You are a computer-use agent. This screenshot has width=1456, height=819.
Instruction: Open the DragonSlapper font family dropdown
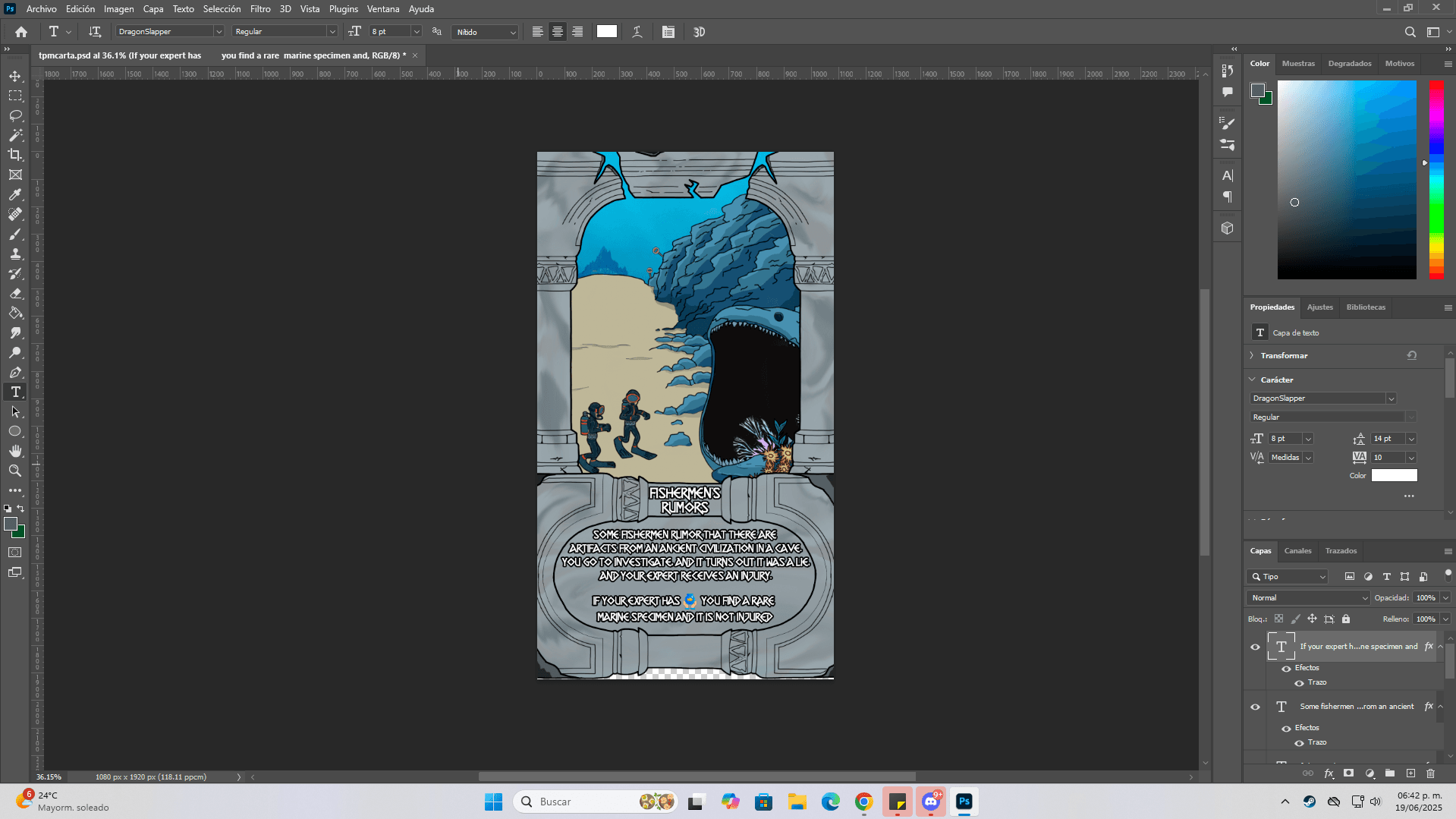click(x=219, y=32)
